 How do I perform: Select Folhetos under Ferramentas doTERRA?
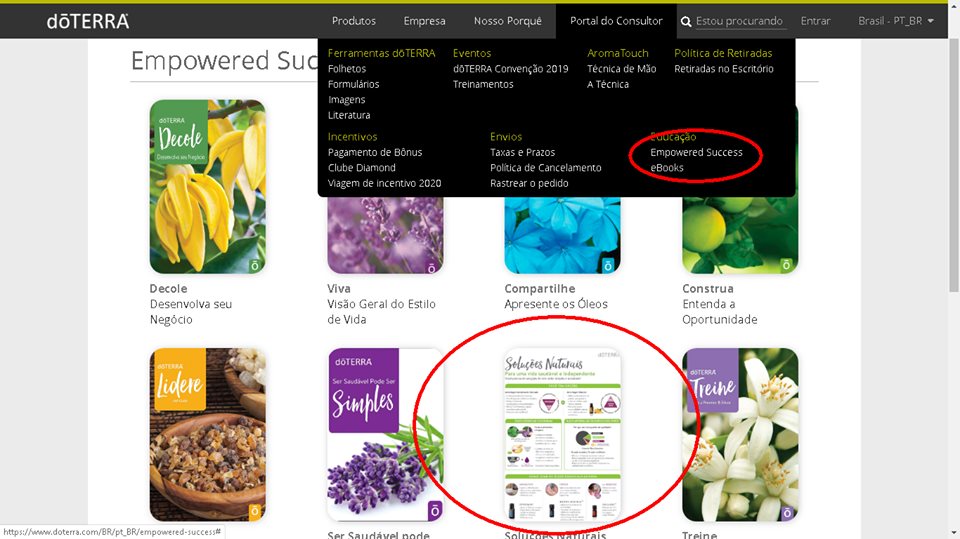(x=347, y=69)
